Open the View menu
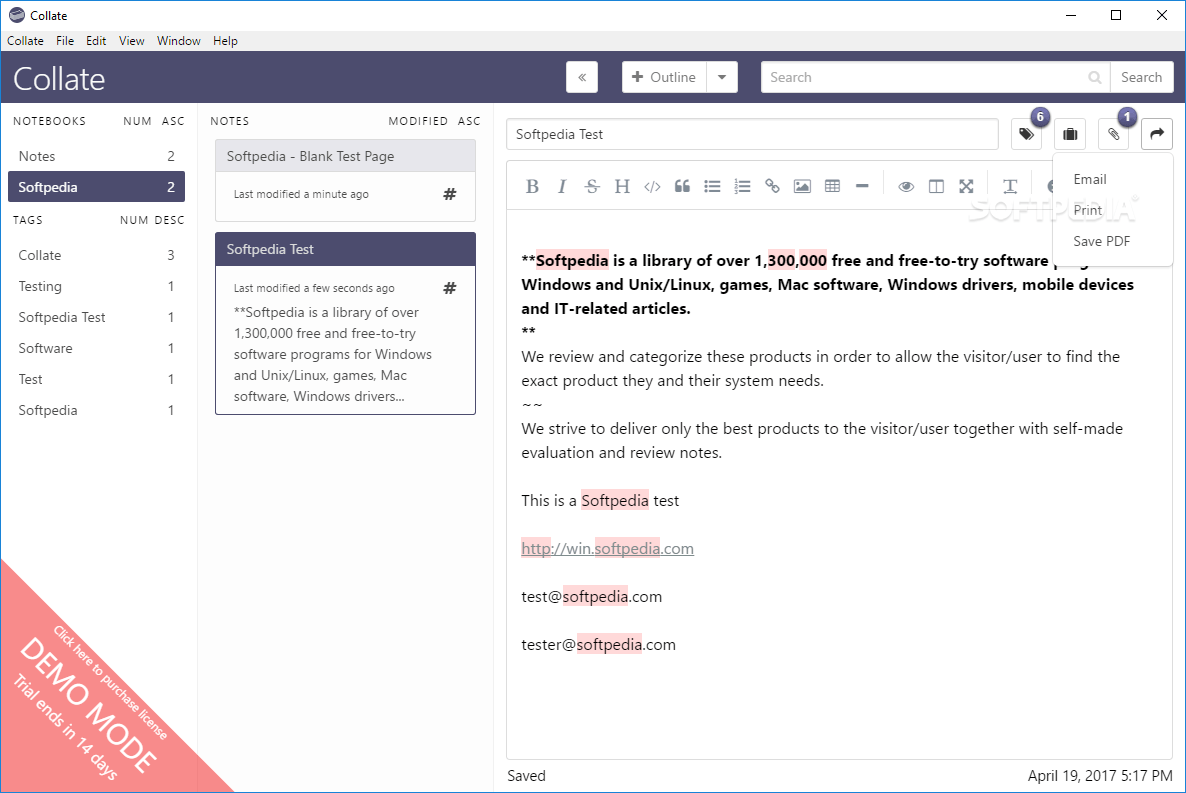Viewport: 1186px width, 793px height. [x=132, y=41]
